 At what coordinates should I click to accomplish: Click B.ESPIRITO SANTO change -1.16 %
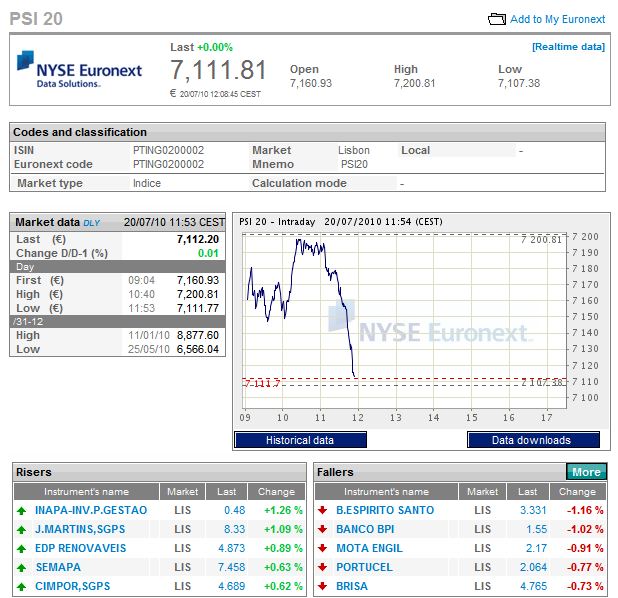(x=585, y=510)
